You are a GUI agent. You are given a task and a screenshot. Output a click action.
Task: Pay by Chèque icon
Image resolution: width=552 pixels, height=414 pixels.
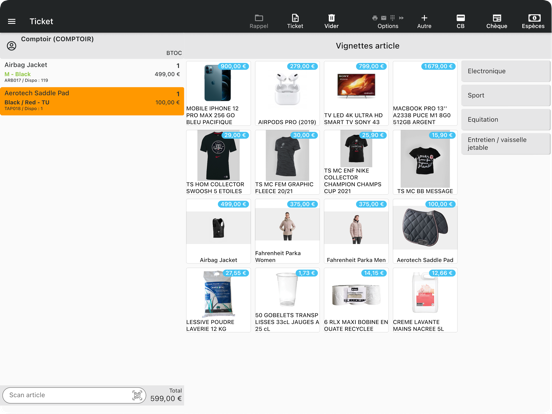[x=497, y=21]
